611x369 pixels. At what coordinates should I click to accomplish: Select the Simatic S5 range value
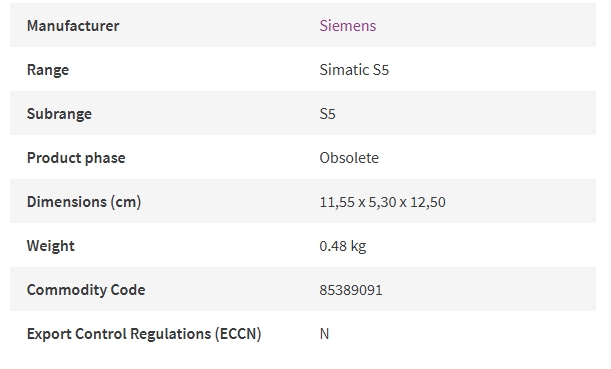pos(354,70)
